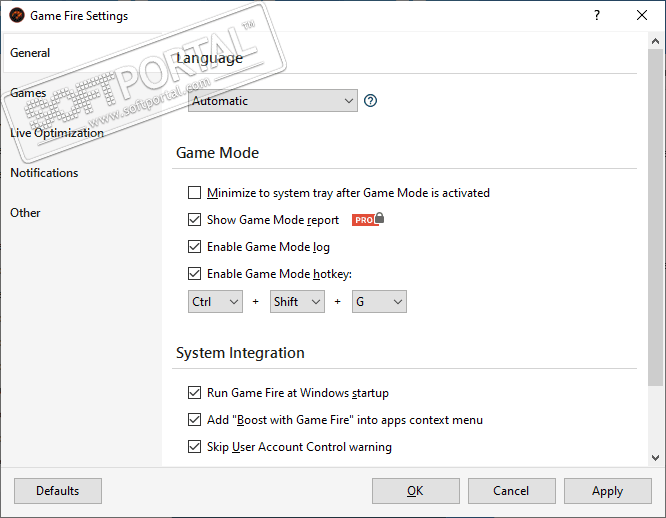Screen dimensions: 666x518
Task: Uncheck Skip User Account Control warning
Action: tap(195, 447)
